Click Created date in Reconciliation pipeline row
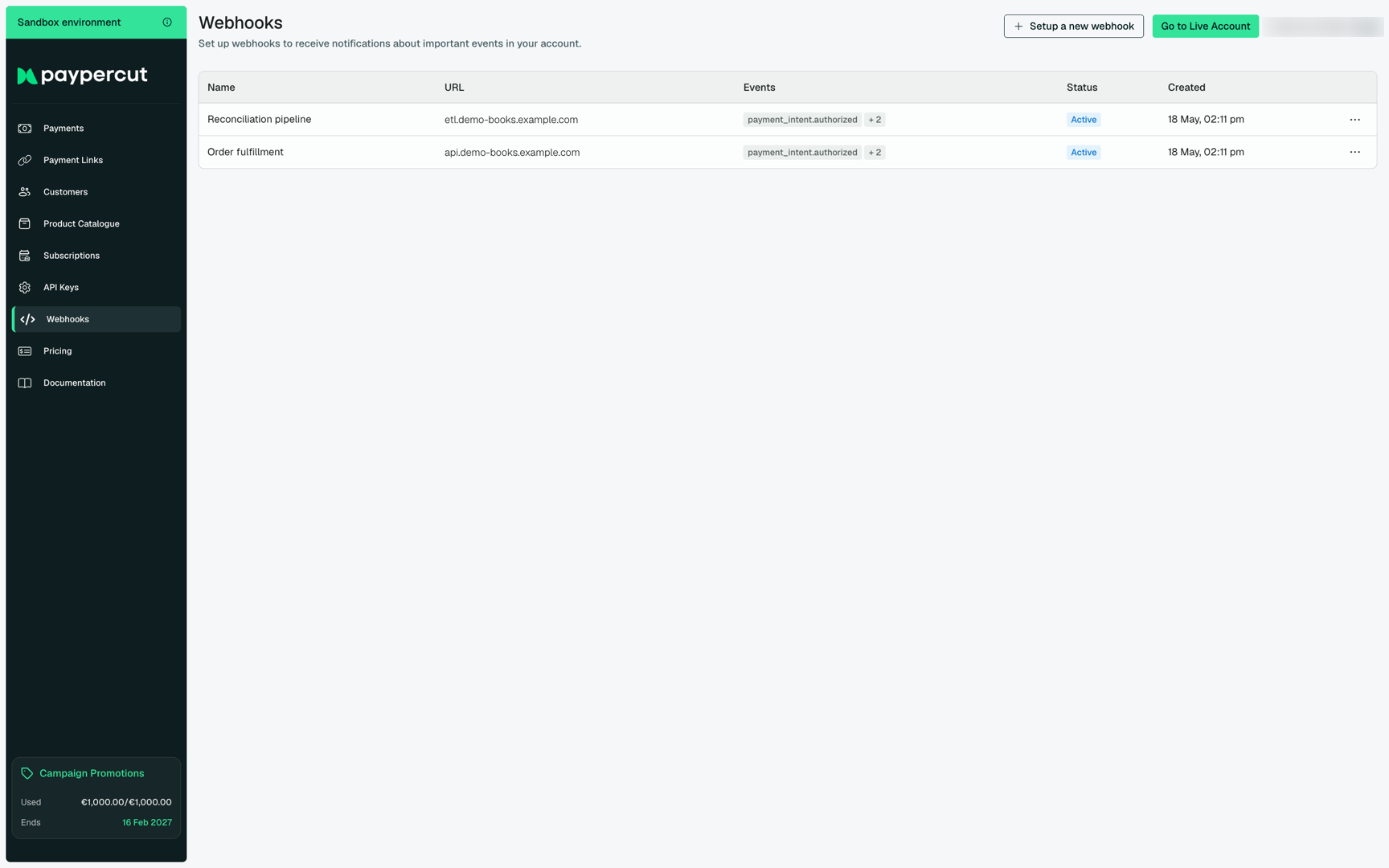This screenshot has width=1389, height=868. point(1206,120)
